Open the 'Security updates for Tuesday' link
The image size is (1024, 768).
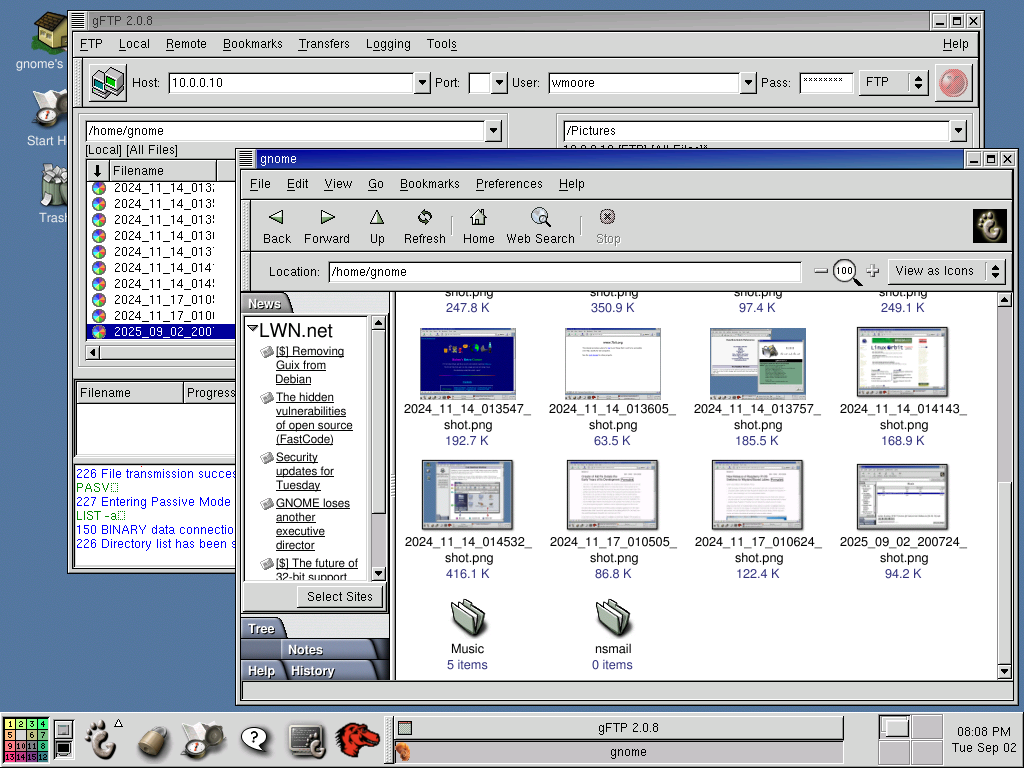pyautogui.click(x=305, y=471)
